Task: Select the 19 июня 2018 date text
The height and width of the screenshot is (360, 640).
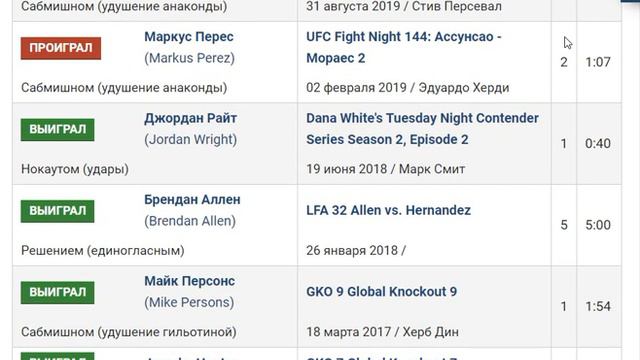Action: [347, 169]
